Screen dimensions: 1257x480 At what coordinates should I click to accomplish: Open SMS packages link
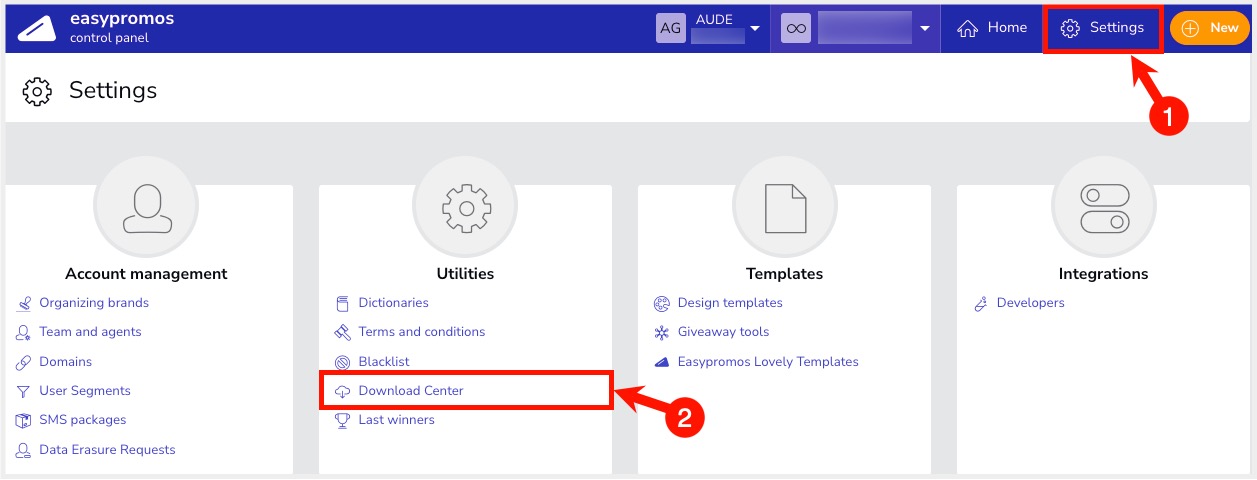pyautogui.click(x=82, y=420)
